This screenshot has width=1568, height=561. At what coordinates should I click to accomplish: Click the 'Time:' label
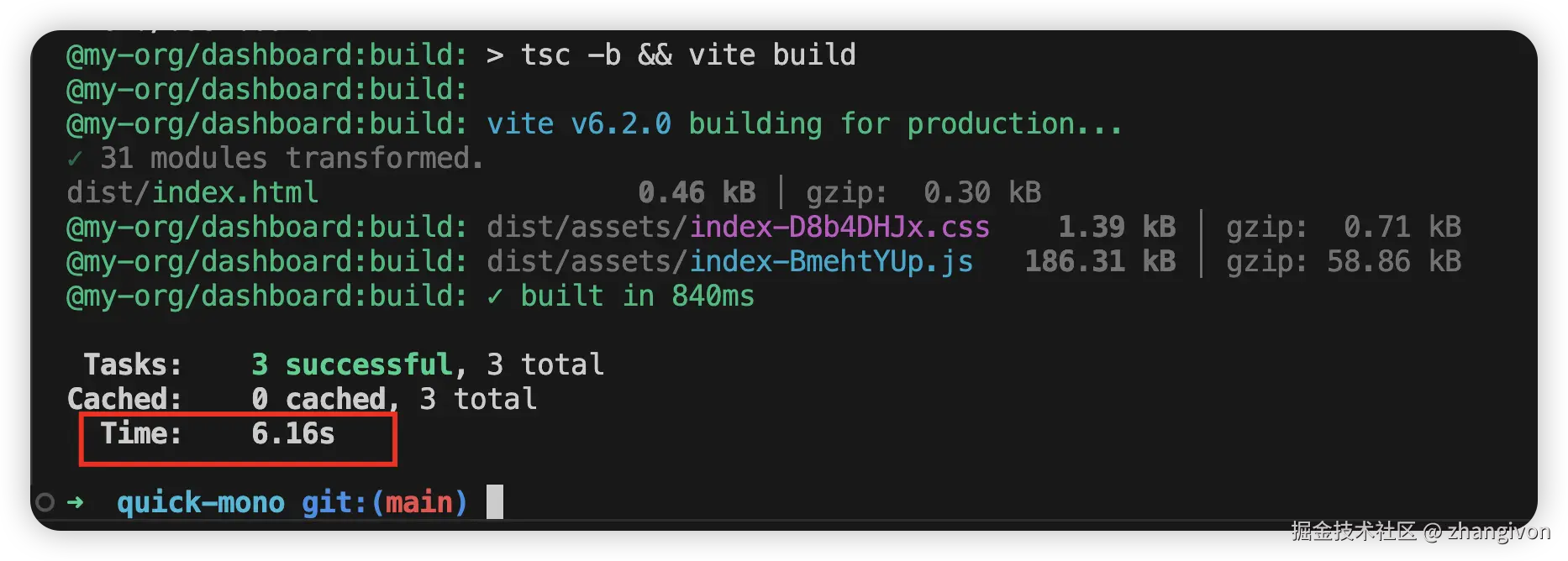pyautogui.click(x=140, y=434)
